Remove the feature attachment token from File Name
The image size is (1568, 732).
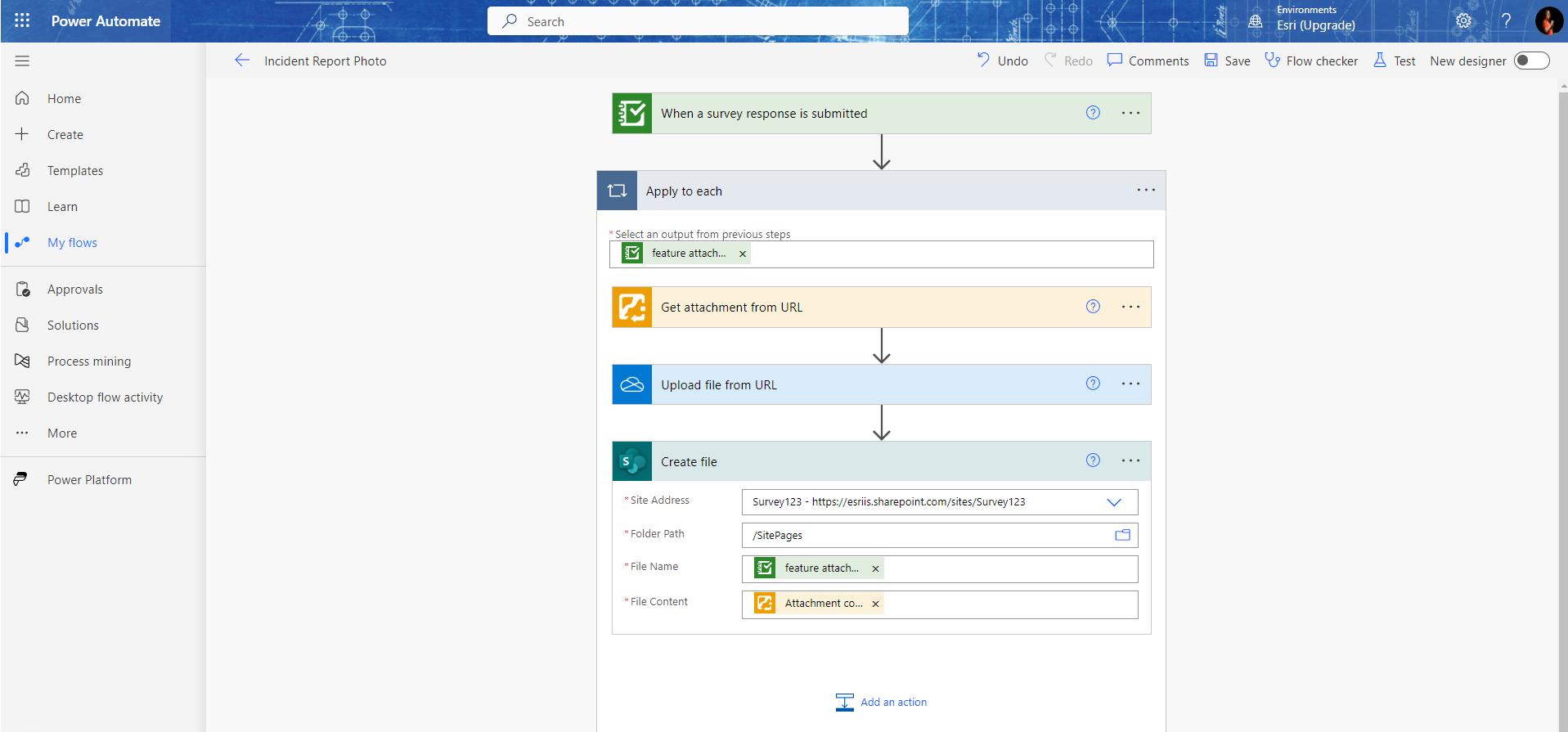click(x=875, y=568)
